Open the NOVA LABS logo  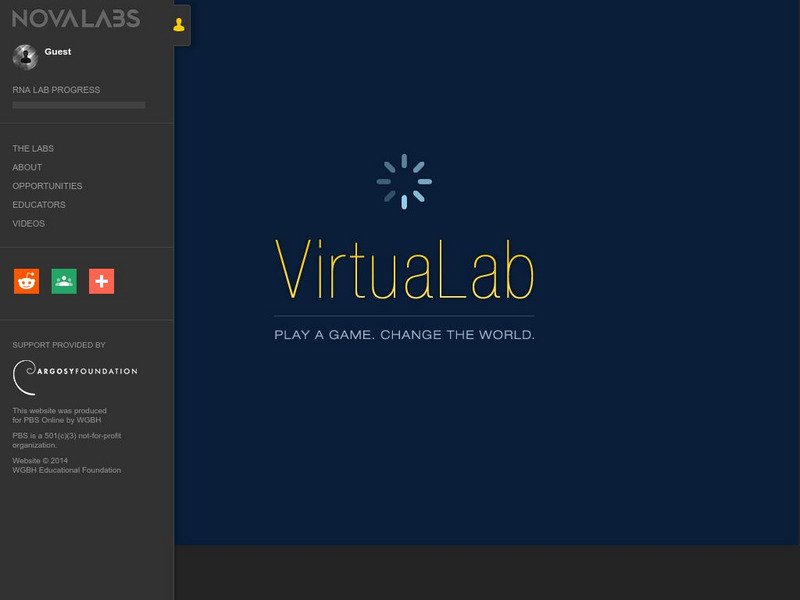(76, 19)
